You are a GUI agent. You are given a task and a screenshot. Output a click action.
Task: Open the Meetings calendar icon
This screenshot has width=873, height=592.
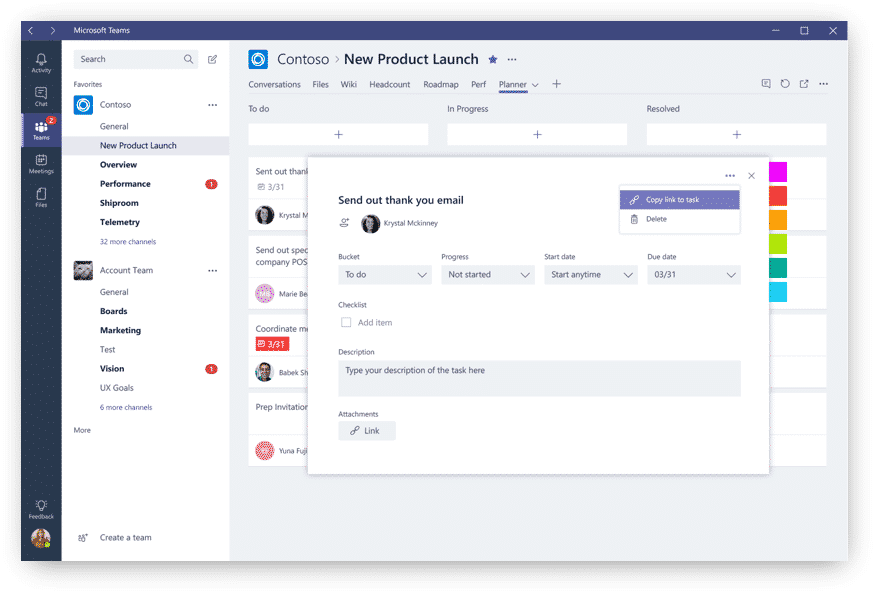tap(41, 164)
